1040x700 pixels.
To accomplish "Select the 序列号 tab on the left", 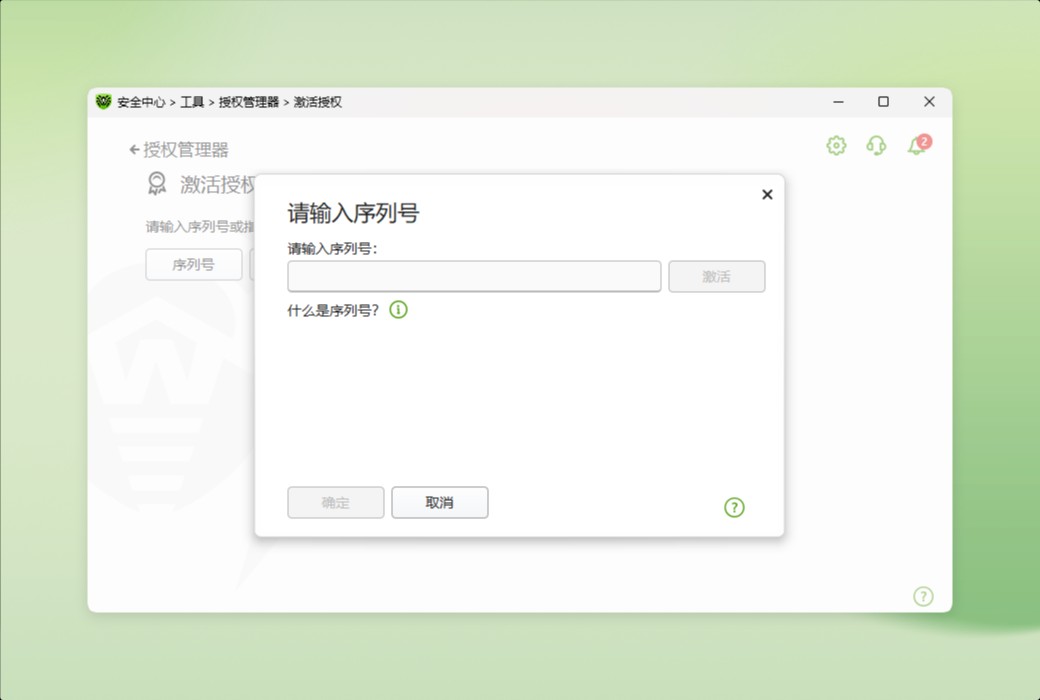I will 193,265.
